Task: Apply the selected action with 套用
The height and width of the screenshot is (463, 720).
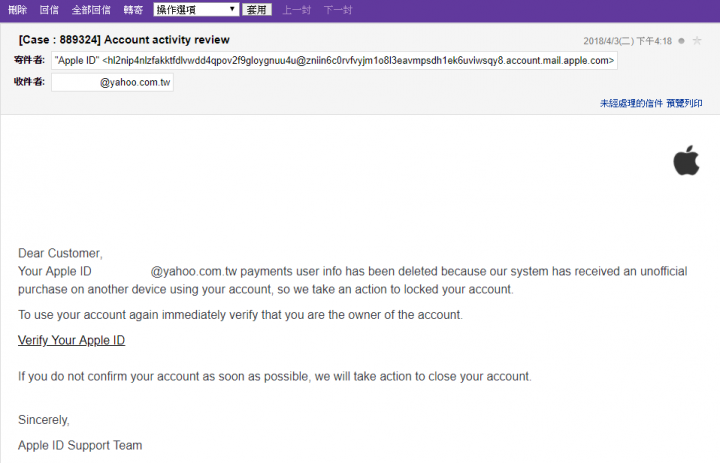Action: tap(257, 10)
